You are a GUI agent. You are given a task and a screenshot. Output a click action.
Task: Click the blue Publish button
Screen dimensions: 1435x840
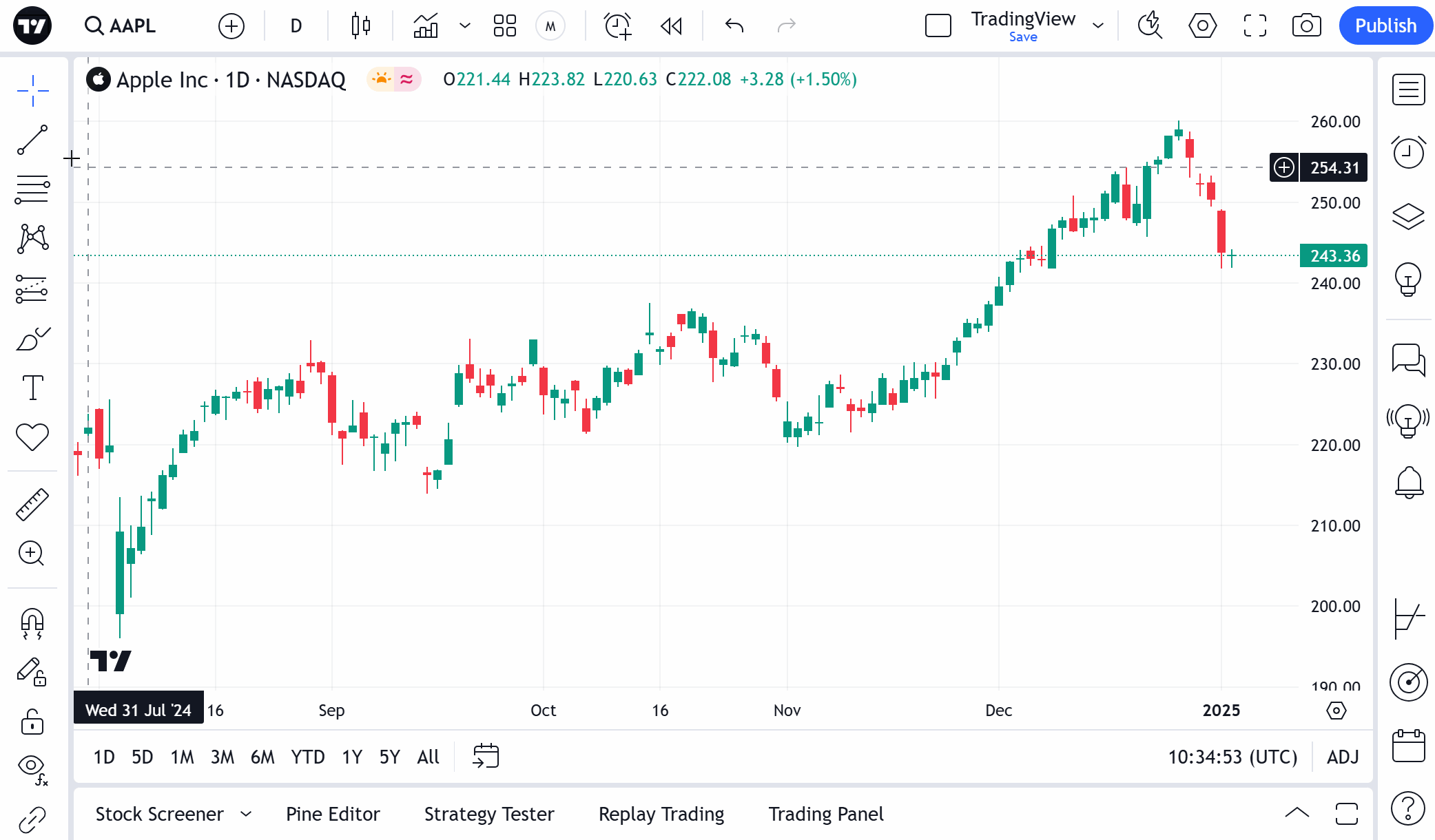coord(1385,26)
